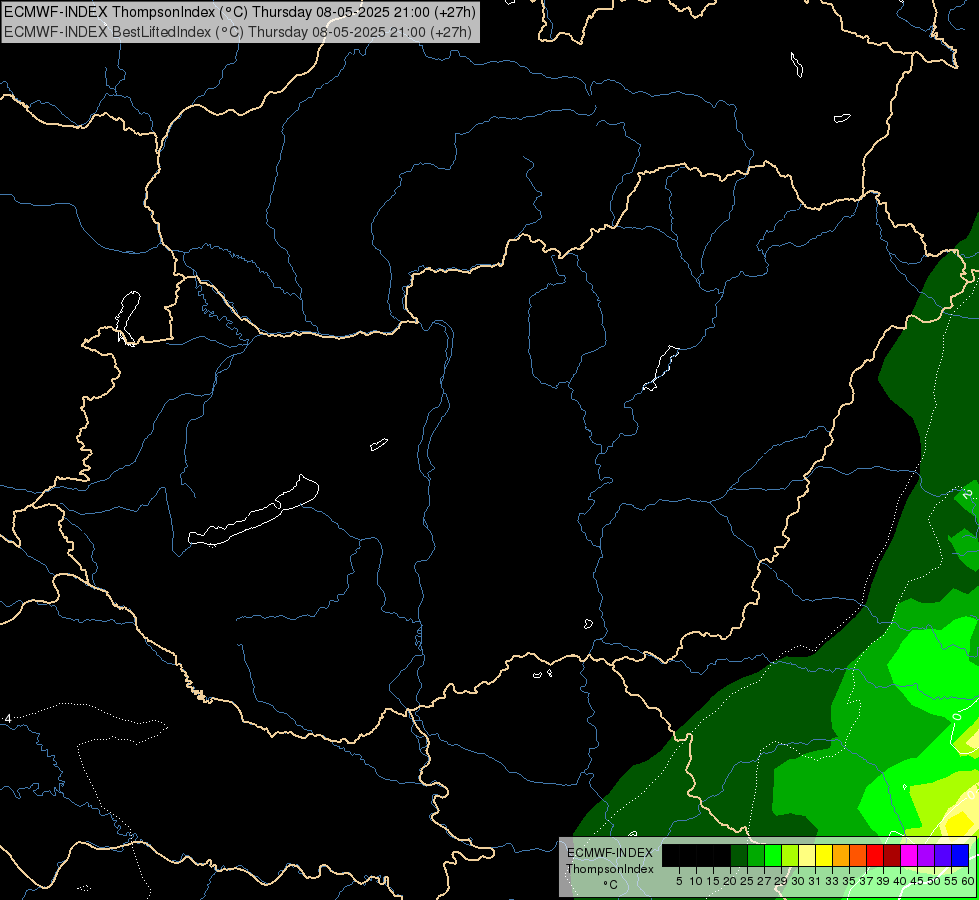Click the bright green 27–29 legend swatch
979x900 pixels.
(x=773, y=855)
